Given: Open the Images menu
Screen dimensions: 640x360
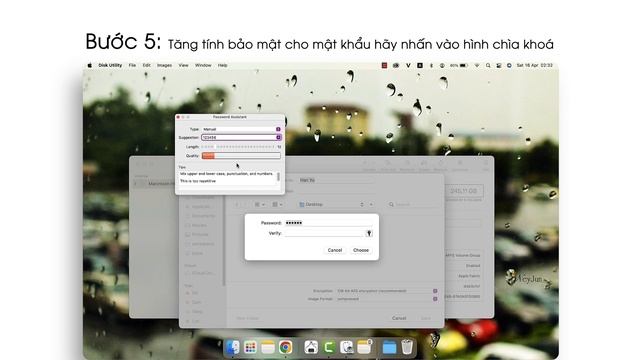Looking at the screenshot, I should [x=164, y=65].
